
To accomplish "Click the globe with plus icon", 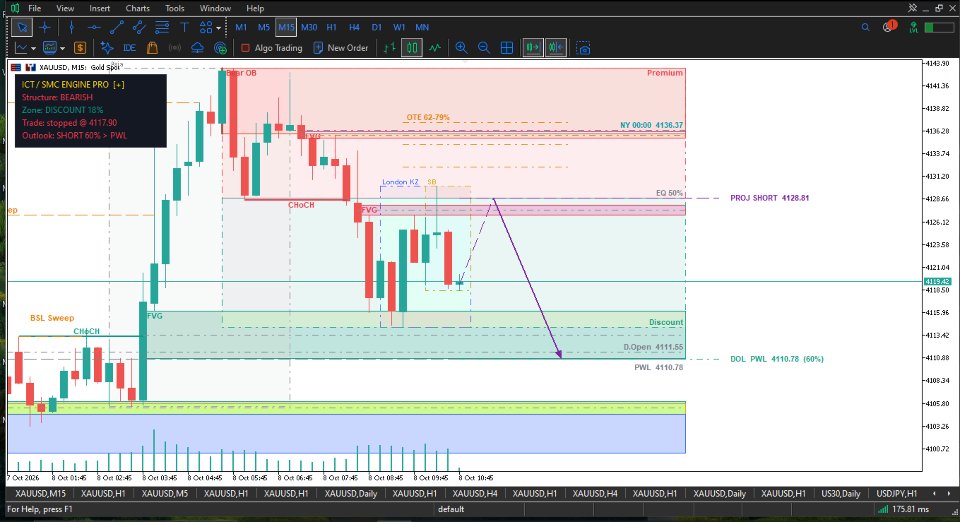I will [220, 48].
